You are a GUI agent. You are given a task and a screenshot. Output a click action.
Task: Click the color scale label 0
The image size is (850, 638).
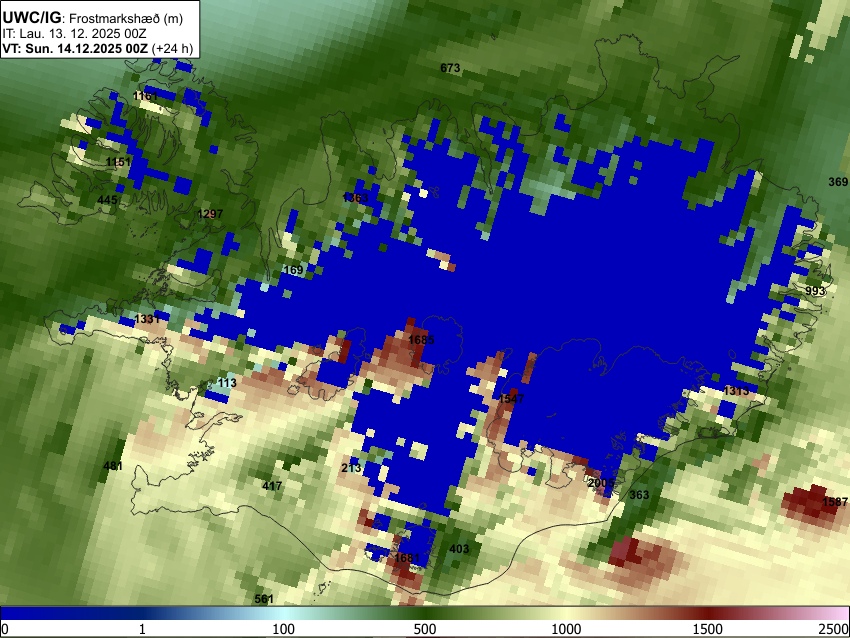point(5,629)
